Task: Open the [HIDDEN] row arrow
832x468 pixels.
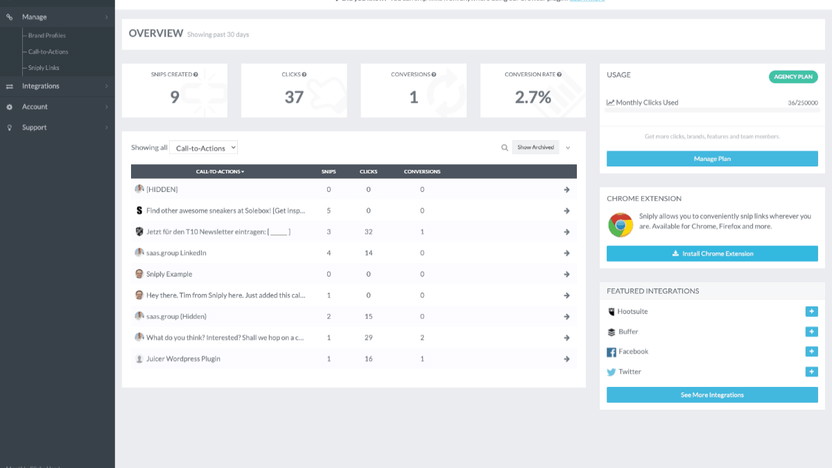Action: pyautogui.click(x=567, y=189)
